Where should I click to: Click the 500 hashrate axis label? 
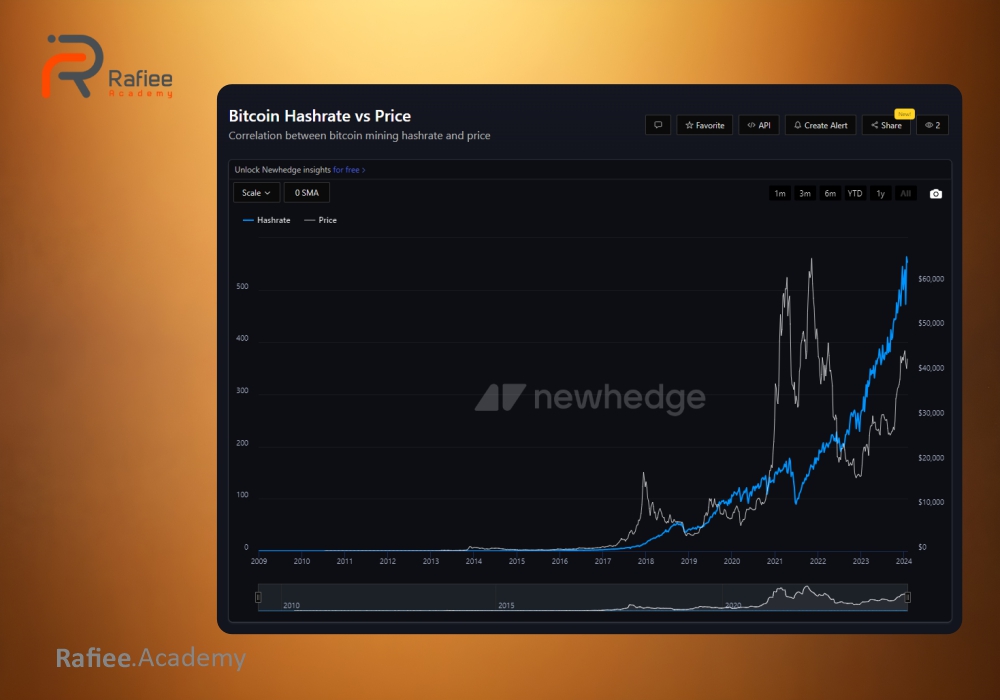click(x=242, y=286)
